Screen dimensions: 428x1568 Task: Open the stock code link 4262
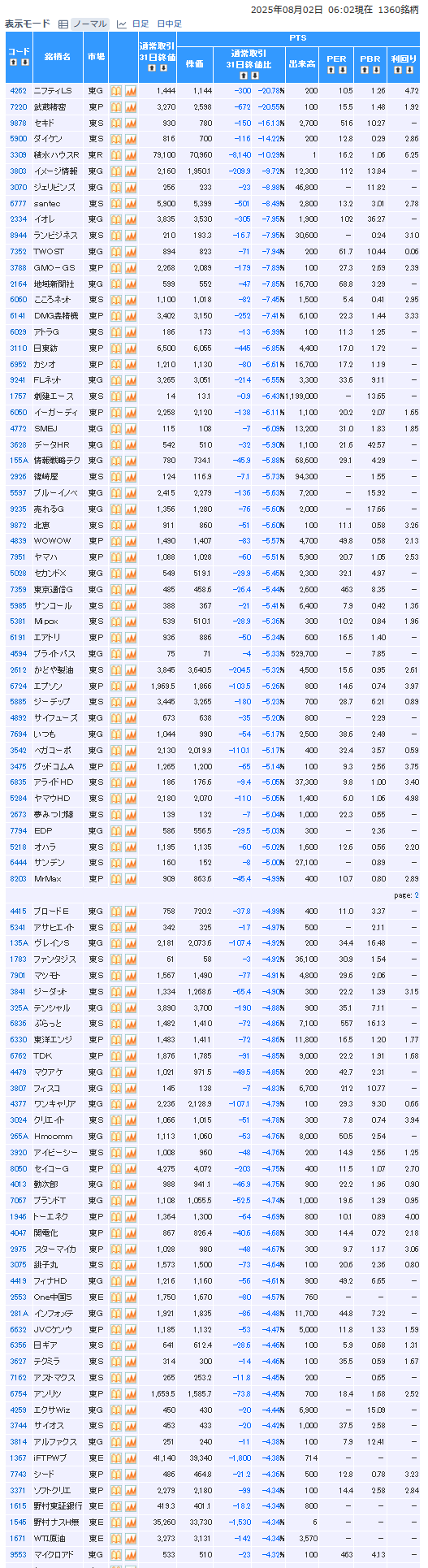click(x=18, y=91)
